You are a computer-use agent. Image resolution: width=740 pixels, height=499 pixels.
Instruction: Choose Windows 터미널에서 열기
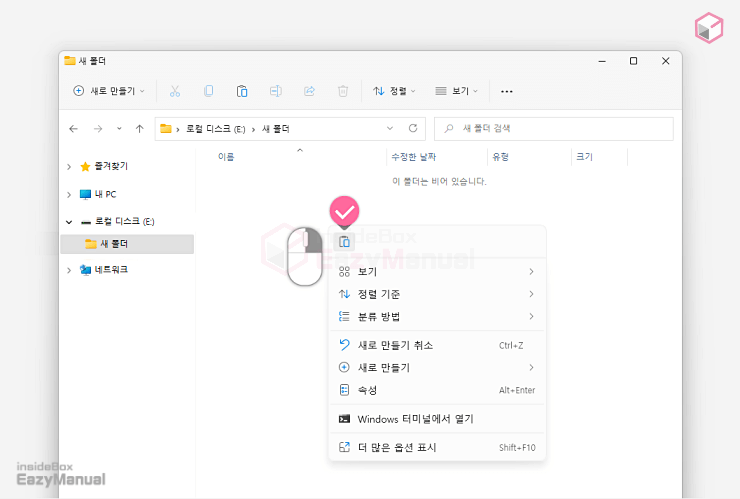[x=437, y=419]
